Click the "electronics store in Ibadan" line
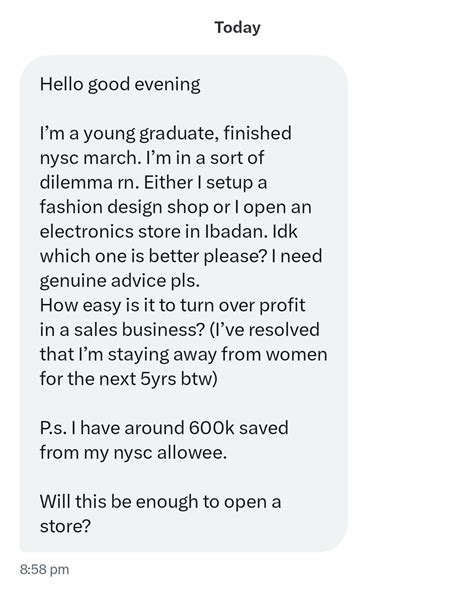Image resolution: width=474 pixels, height=607 pixels. (x=168, y=231)
